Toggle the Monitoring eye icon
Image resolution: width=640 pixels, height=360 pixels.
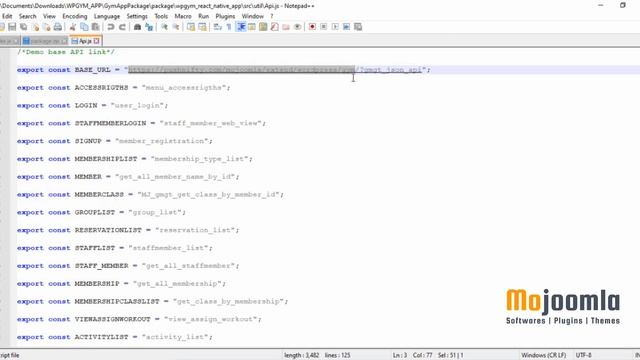(x=298, y=27)
